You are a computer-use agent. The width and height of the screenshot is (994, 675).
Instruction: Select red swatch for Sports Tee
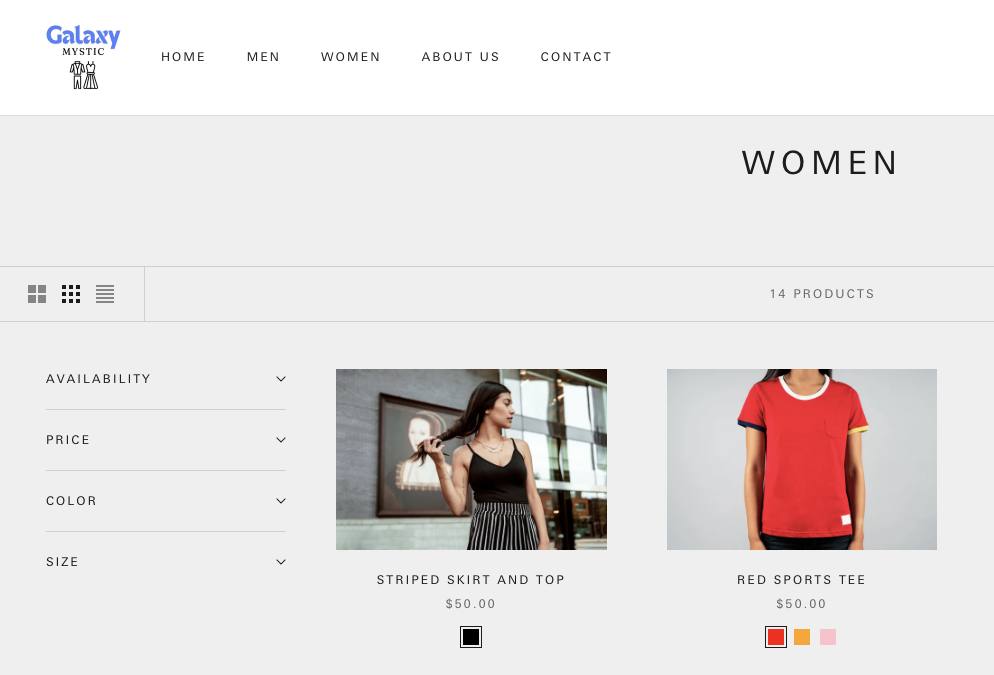point(776,637)
